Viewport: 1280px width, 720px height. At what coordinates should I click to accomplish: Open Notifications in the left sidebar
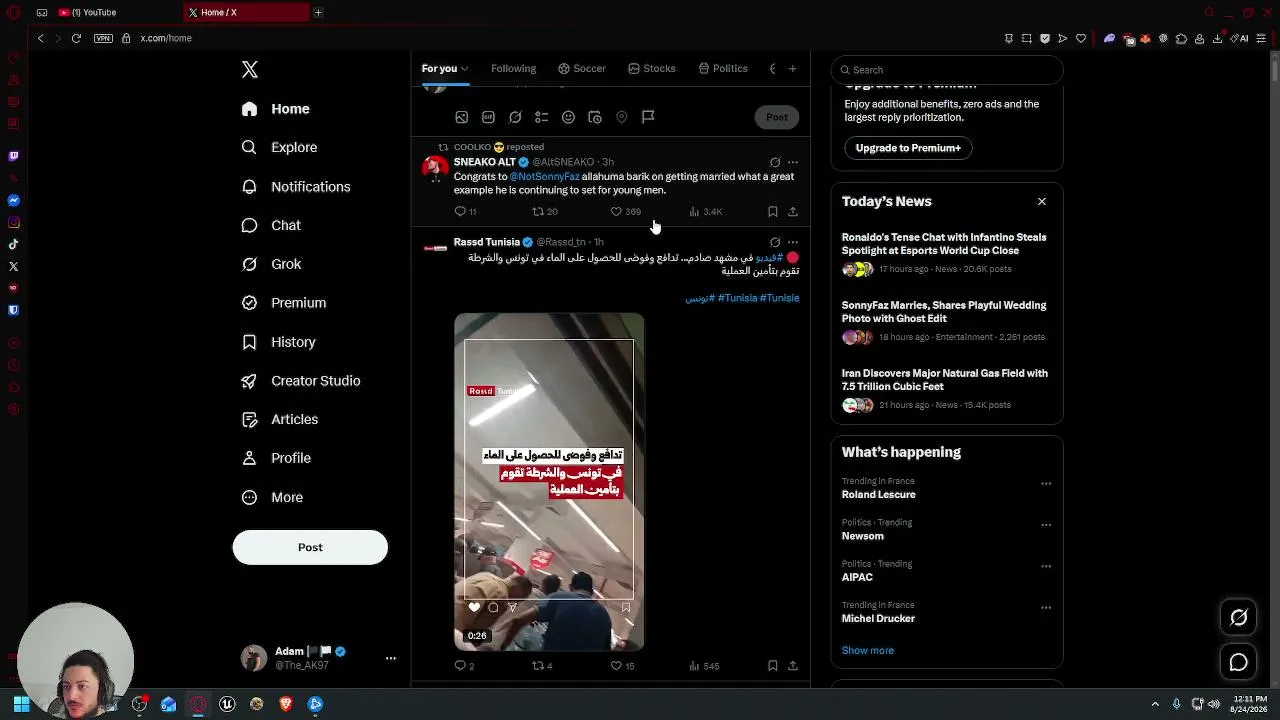coord(296,187)
